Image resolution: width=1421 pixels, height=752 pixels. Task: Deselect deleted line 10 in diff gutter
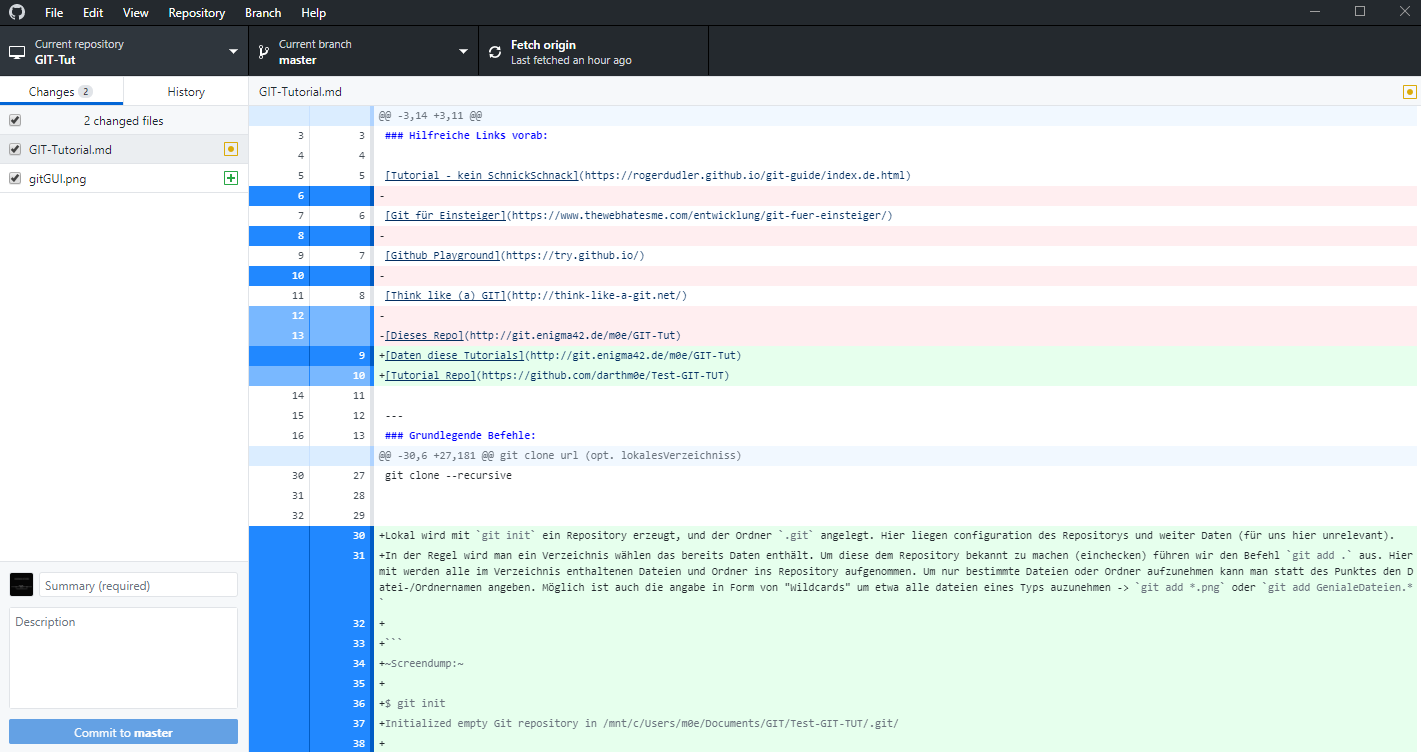pos(310,275)
